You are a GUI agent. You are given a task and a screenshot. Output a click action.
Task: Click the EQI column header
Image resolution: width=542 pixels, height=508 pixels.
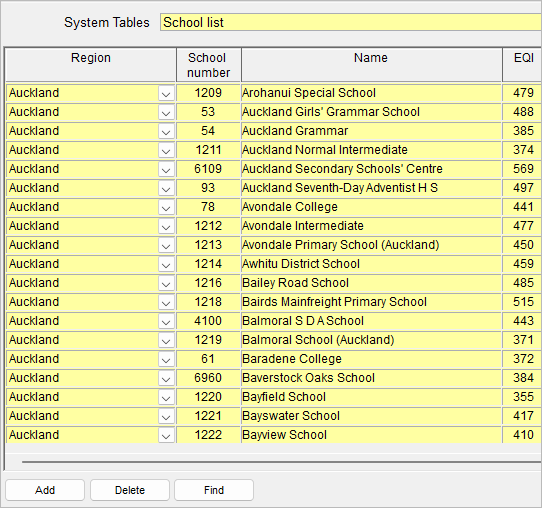(522, 65)
